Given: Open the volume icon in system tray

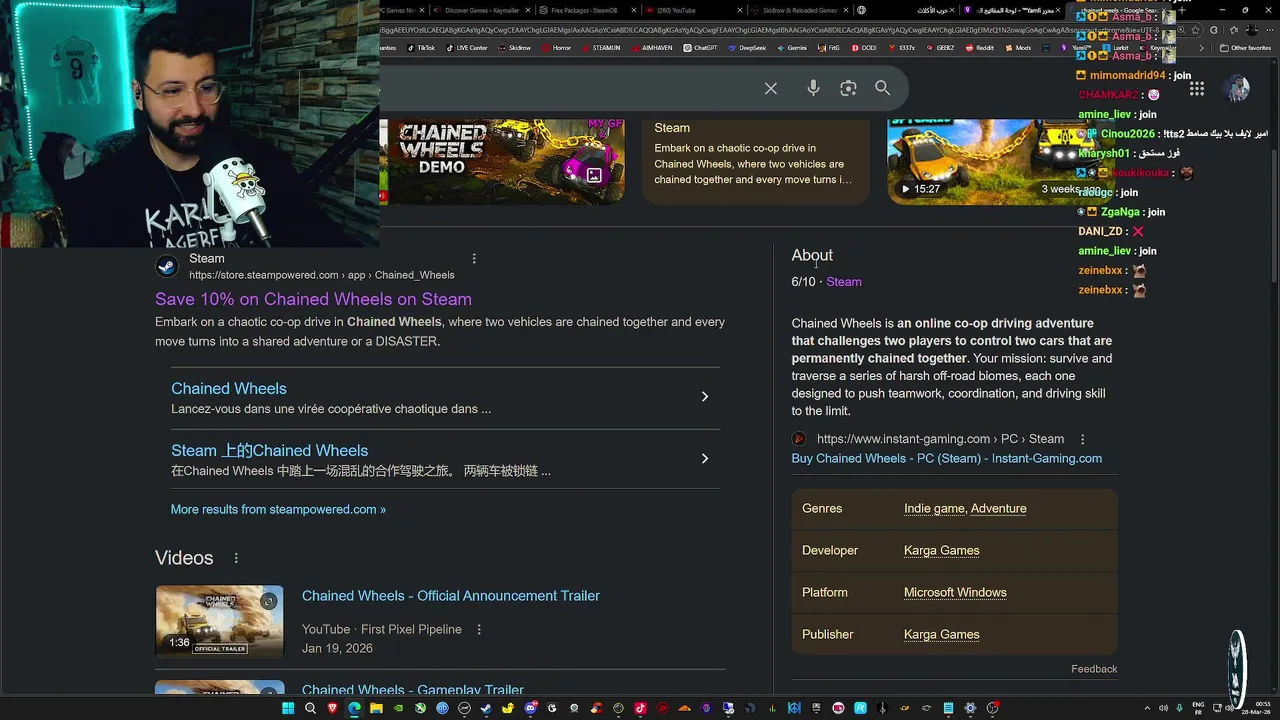Looking at the screenshot, I should tap(1162, 709).
